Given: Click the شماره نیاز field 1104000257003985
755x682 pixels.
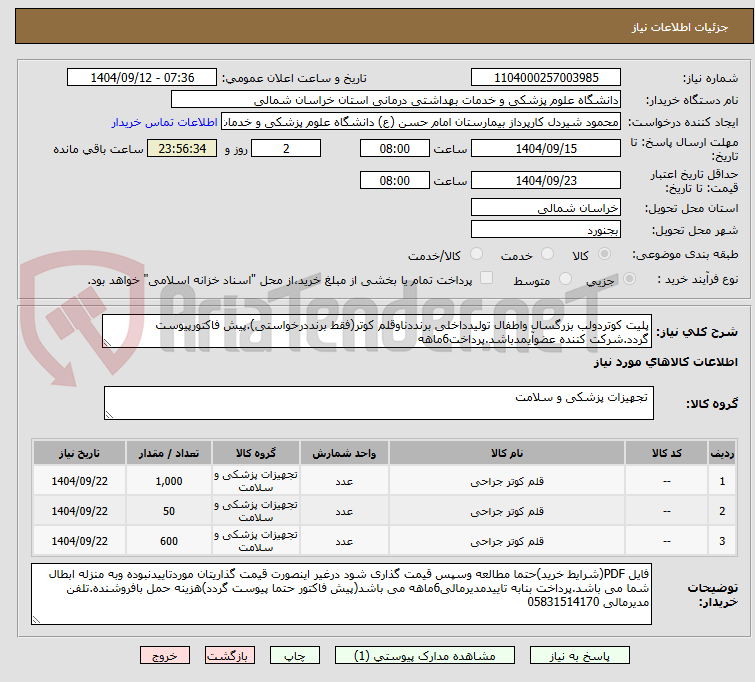Looking at the screenshot, I should (546, 78).
